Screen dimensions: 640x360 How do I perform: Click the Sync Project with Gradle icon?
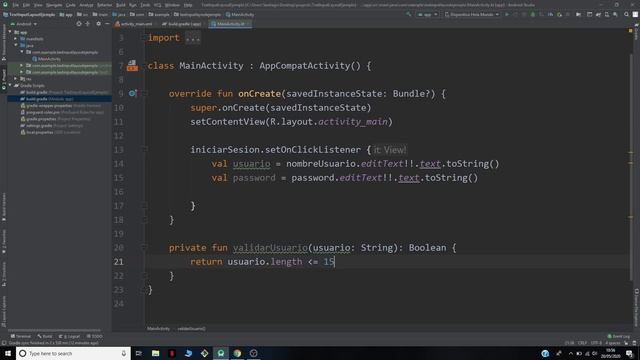tap(598, 14)
